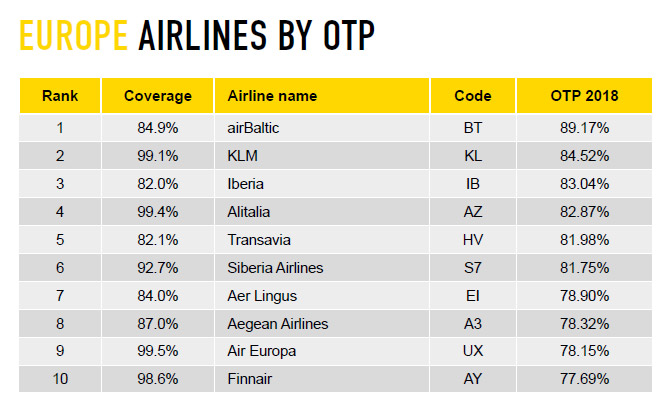Click on Transavia in the table

pos(259,240)
